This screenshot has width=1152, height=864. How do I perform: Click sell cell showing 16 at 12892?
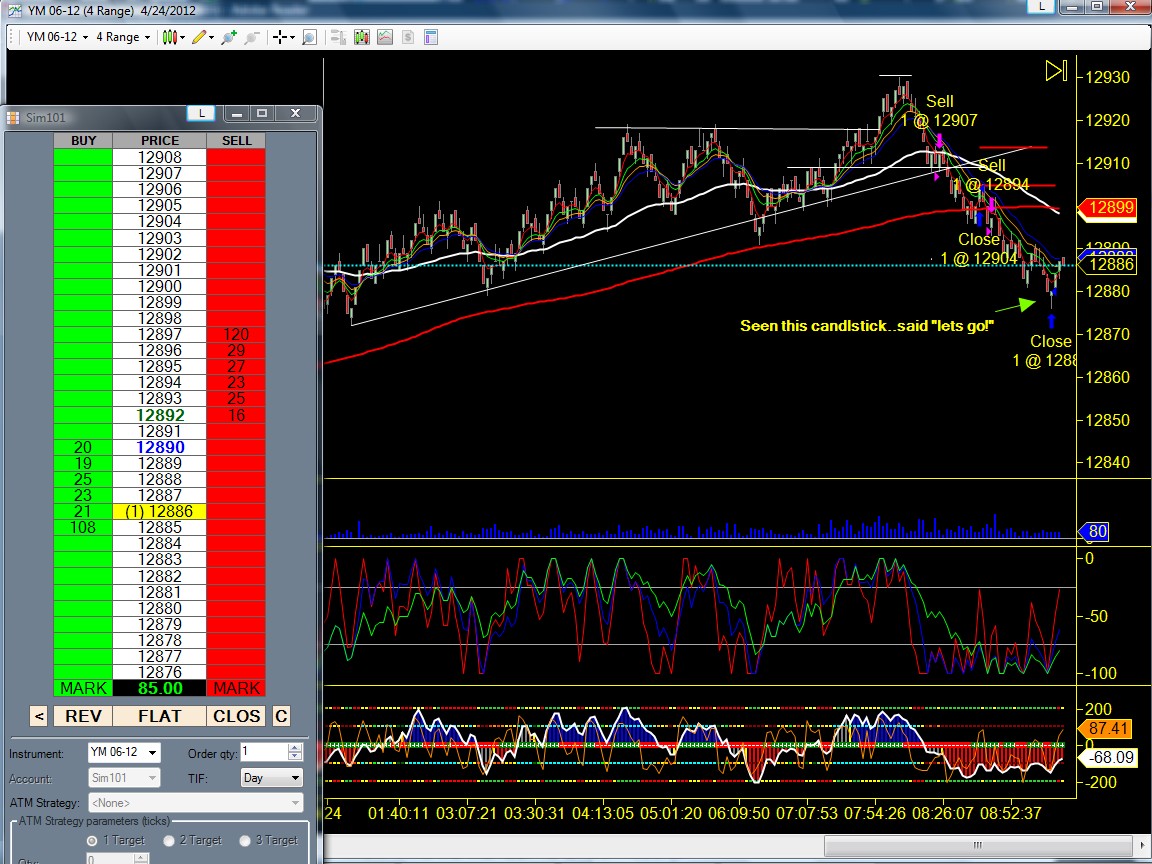coord(237,415)
